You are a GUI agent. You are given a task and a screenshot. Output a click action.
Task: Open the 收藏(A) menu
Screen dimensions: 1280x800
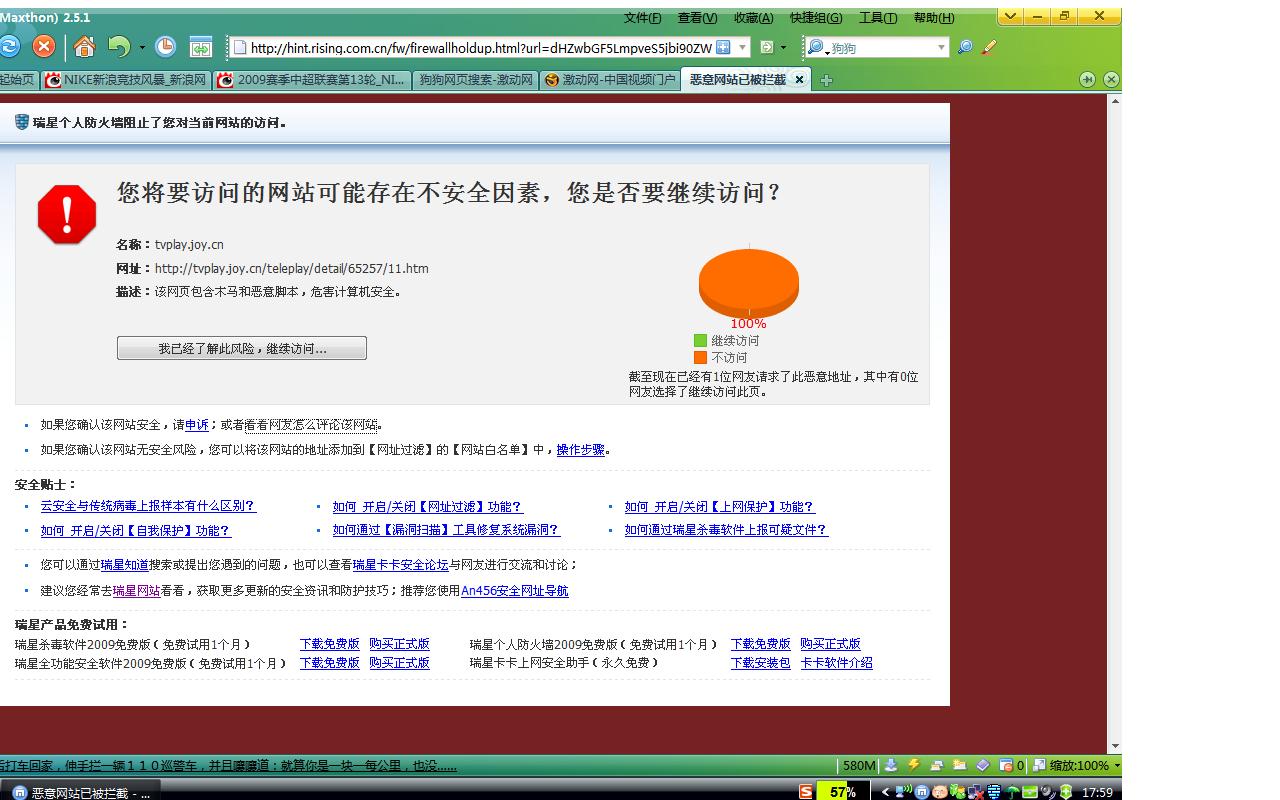(x=753, y=18)
